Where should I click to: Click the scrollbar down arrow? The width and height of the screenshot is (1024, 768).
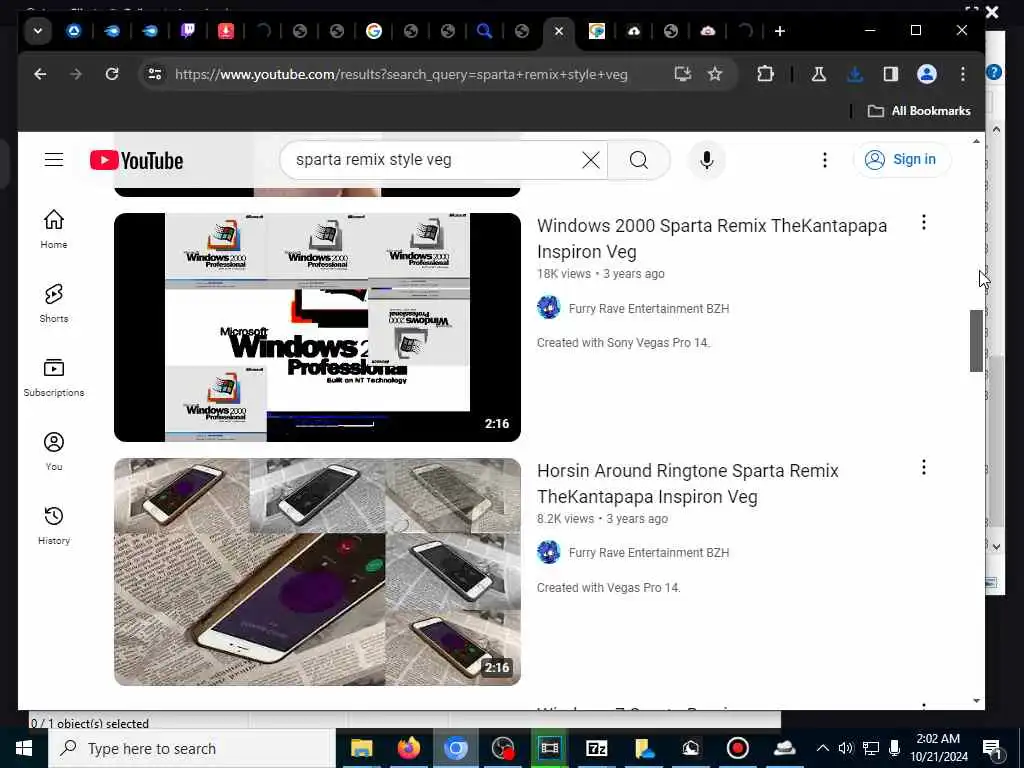pos(976,701)
